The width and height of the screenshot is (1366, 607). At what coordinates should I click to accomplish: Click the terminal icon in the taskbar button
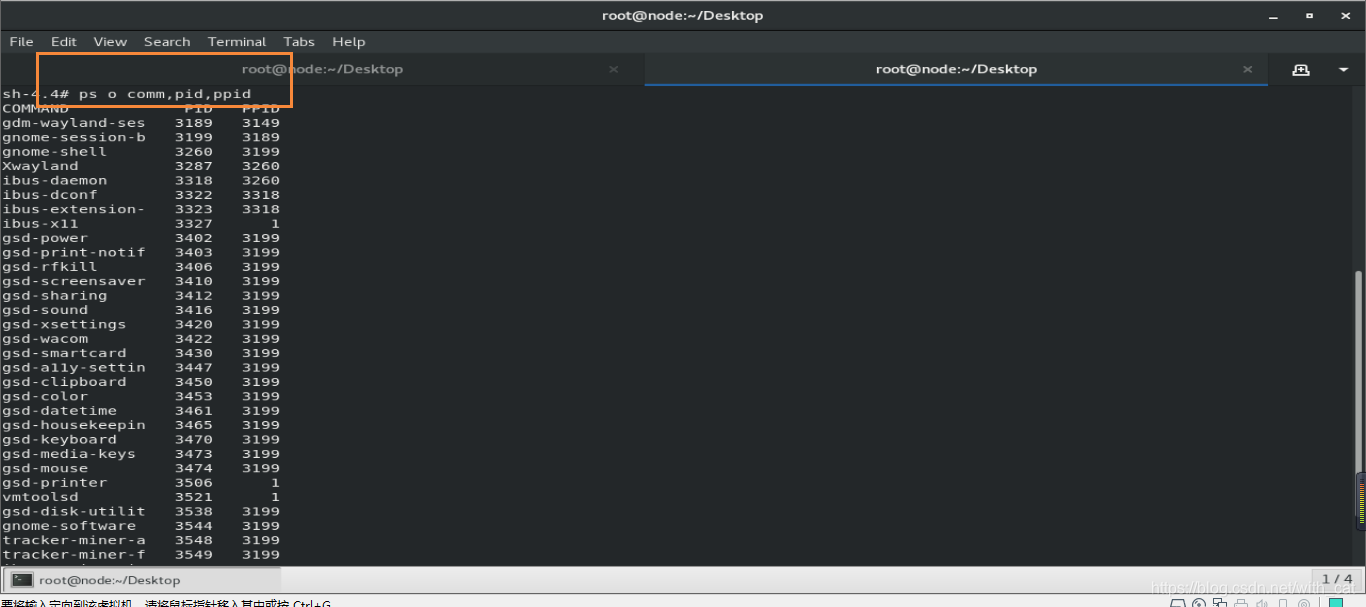22,580
